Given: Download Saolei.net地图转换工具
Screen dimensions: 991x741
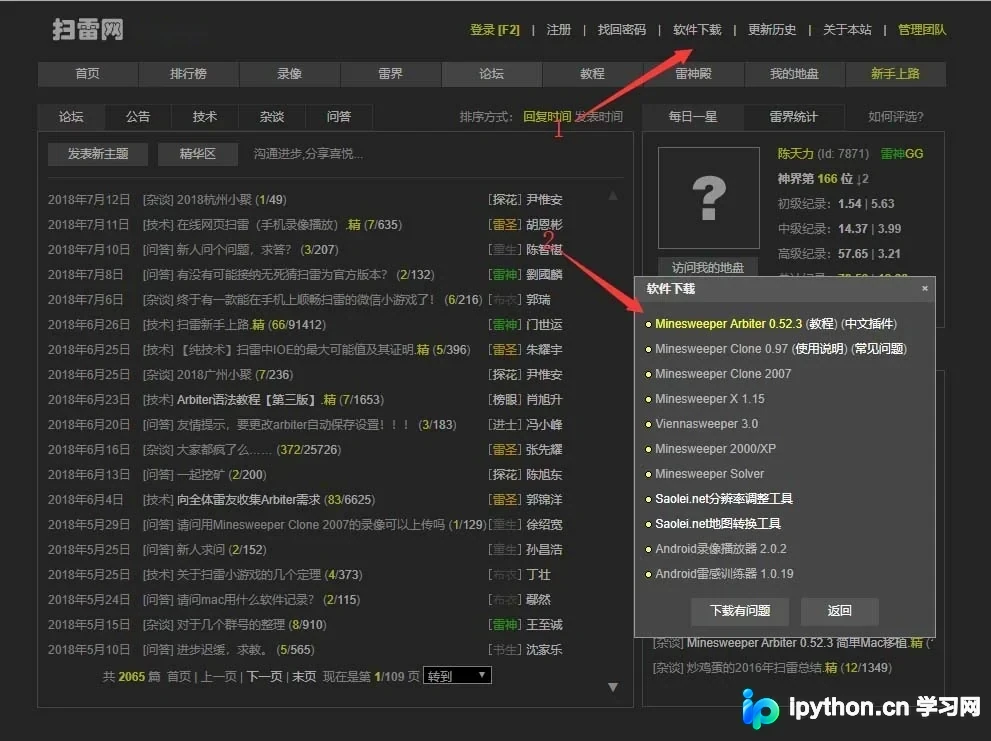Looking at the screenshot, I should click(x=718, y=524).
